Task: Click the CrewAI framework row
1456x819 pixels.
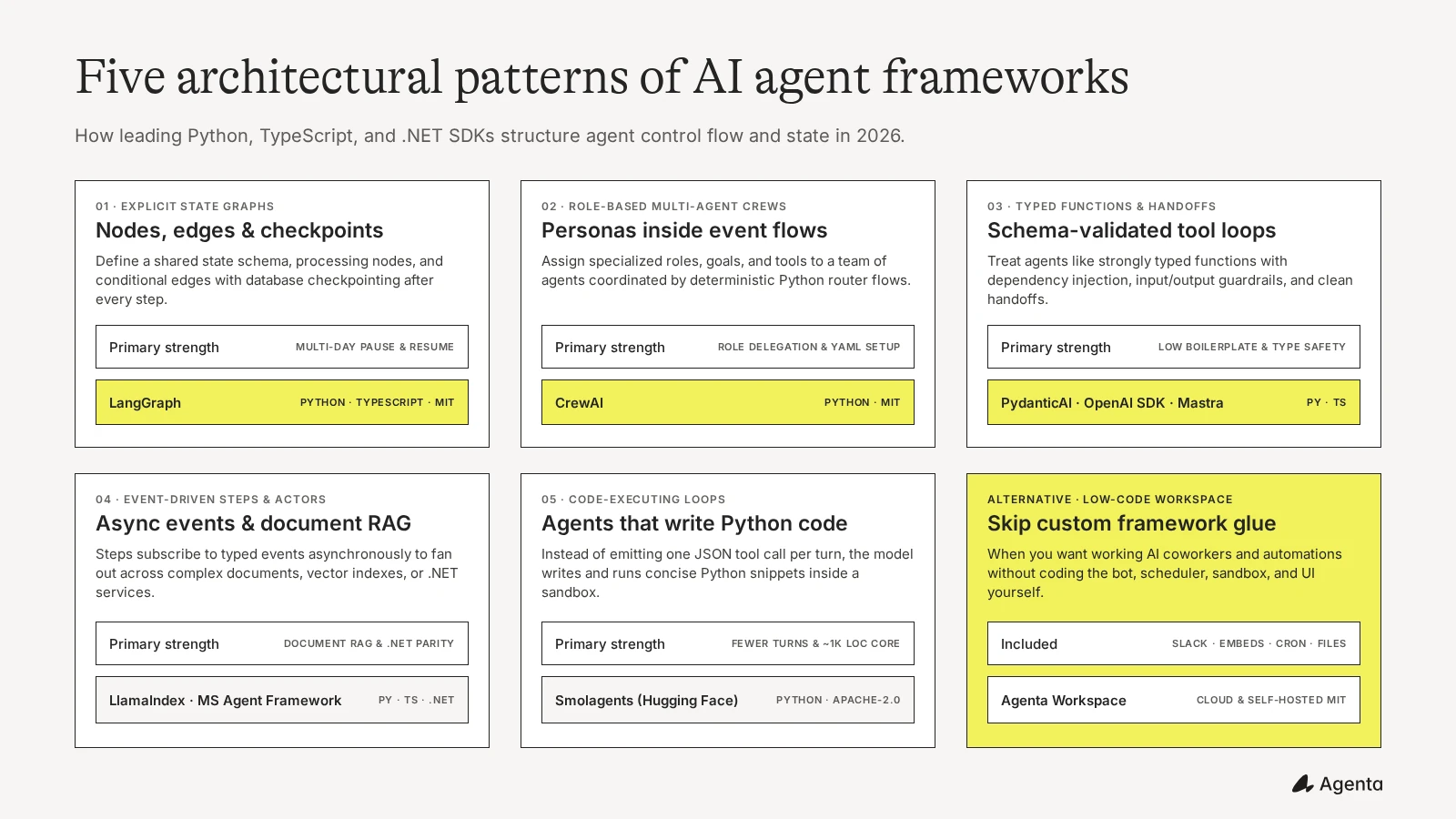Action: point(728,402)
